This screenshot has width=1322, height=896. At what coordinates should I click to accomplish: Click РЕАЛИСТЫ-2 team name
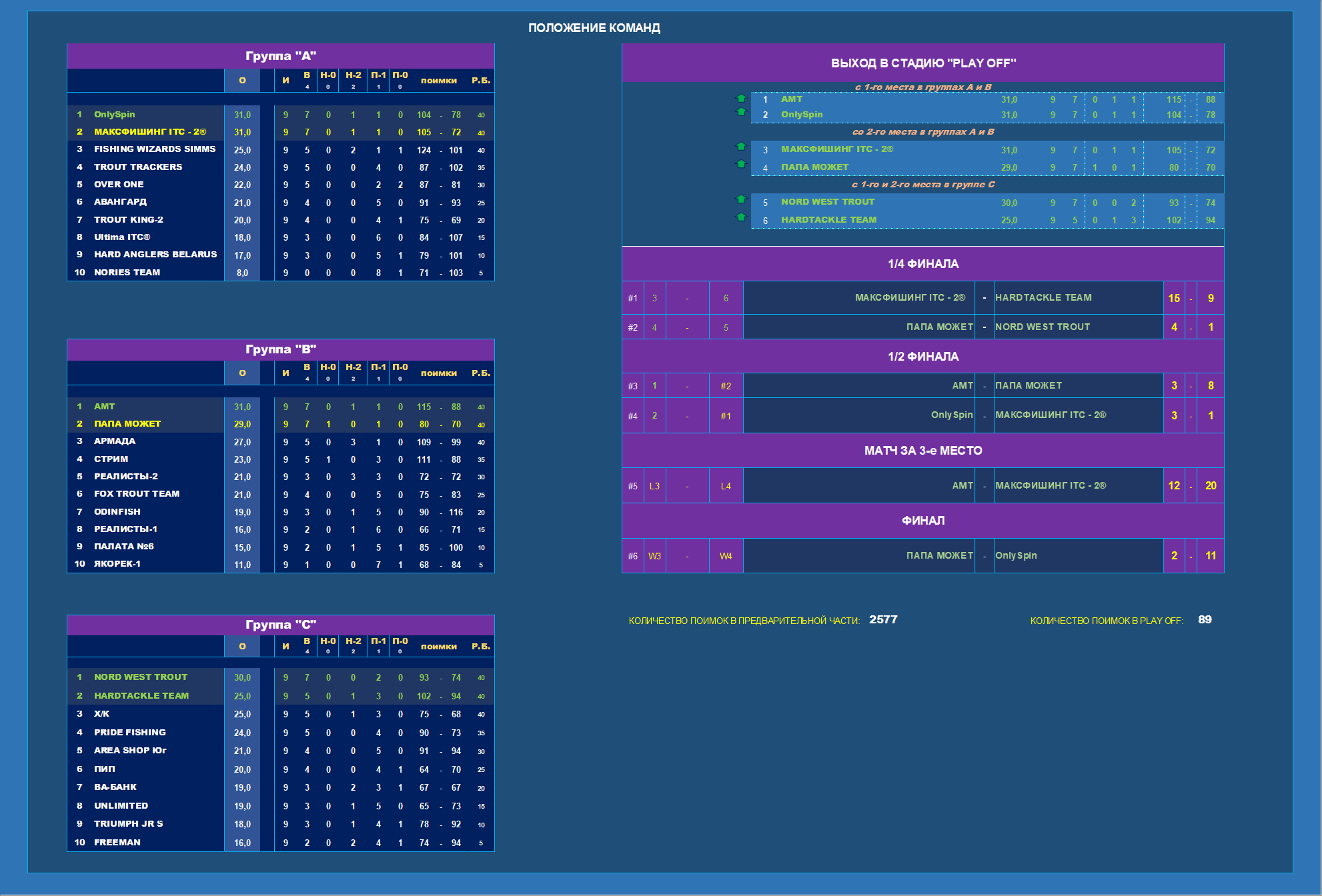click(126, 477)
